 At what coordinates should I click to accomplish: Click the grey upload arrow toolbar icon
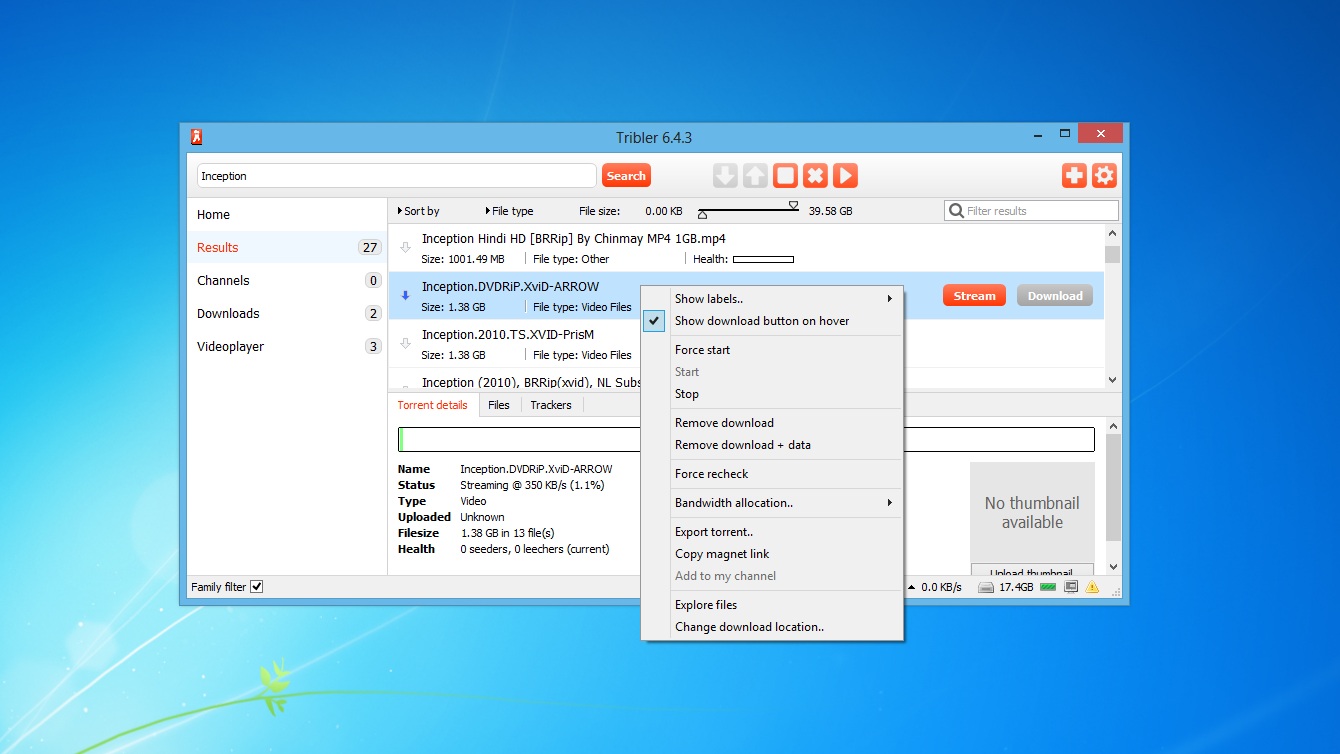point(755,176)
